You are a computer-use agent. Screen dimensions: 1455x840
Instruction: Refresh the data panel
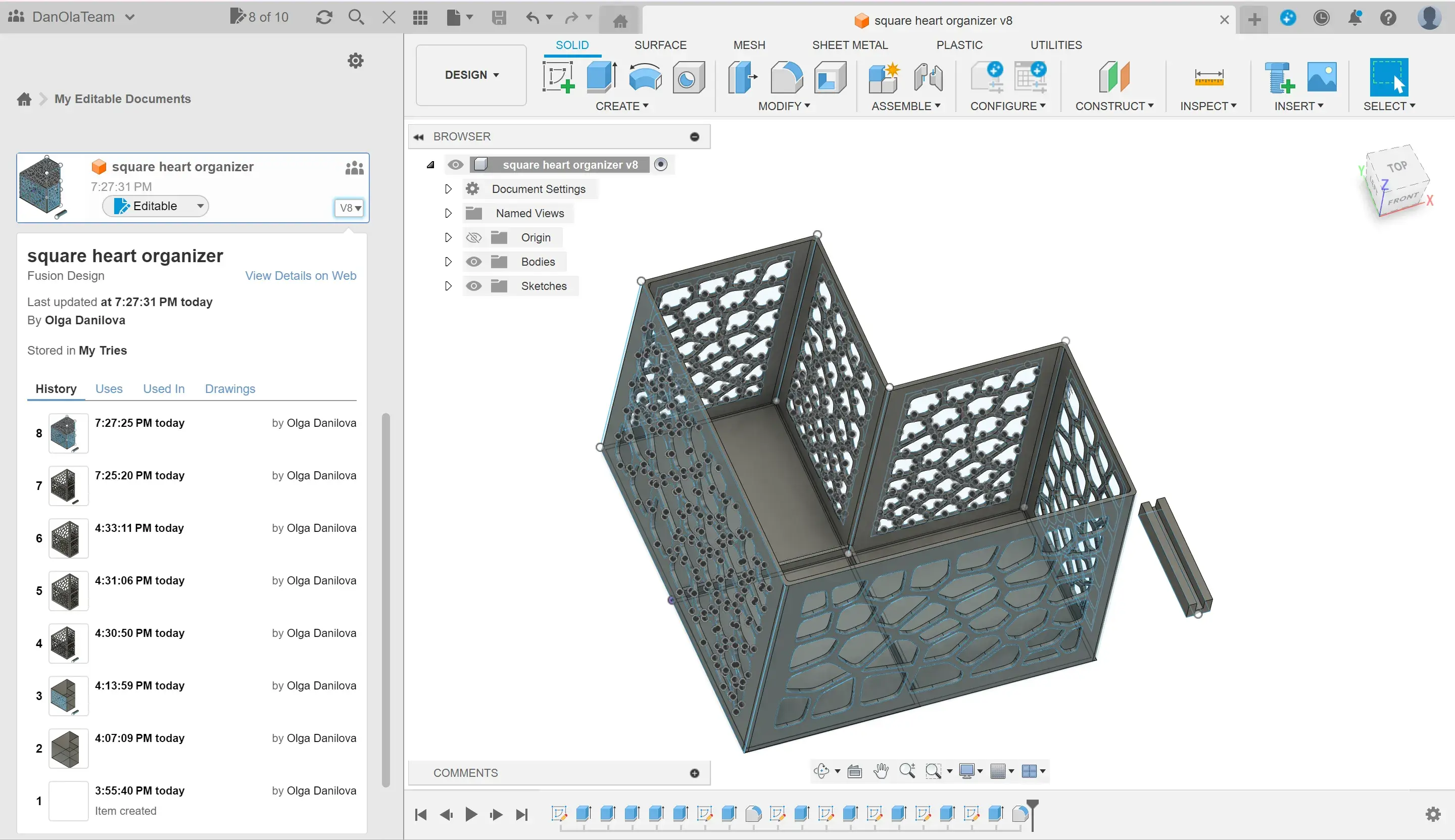[324, 17]
